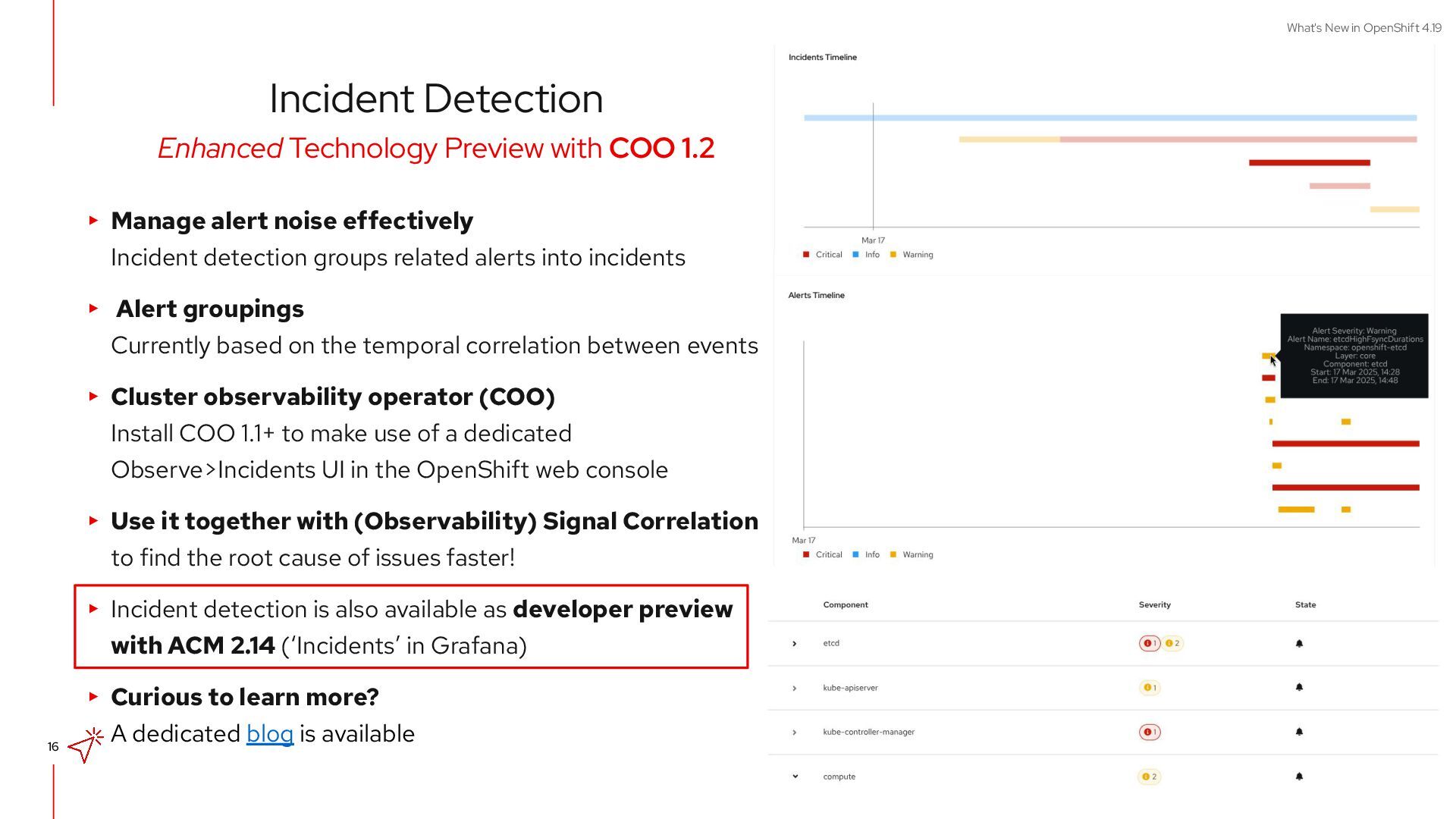
Task: Toggle Warning legend in Incidents Timeline
Action: coord(912,255)
